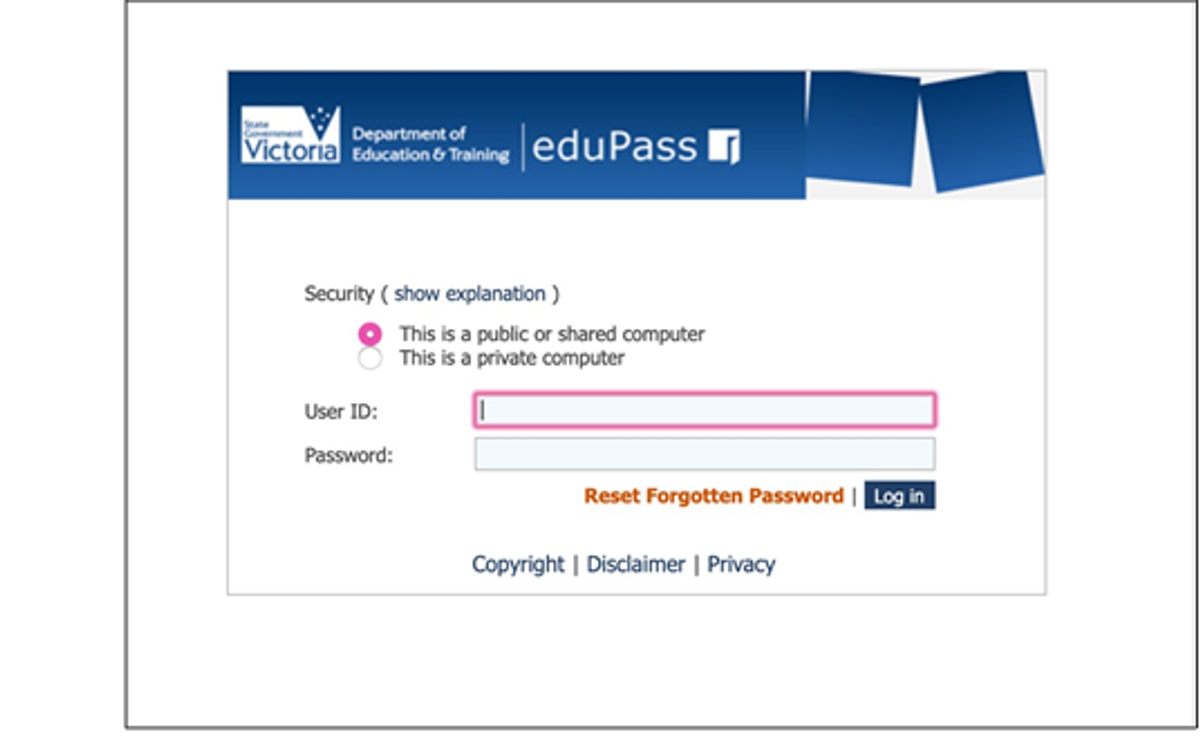Screen dimensions: 1200x743
Task: Open the Disclaimer footer link
Action: 636,565
